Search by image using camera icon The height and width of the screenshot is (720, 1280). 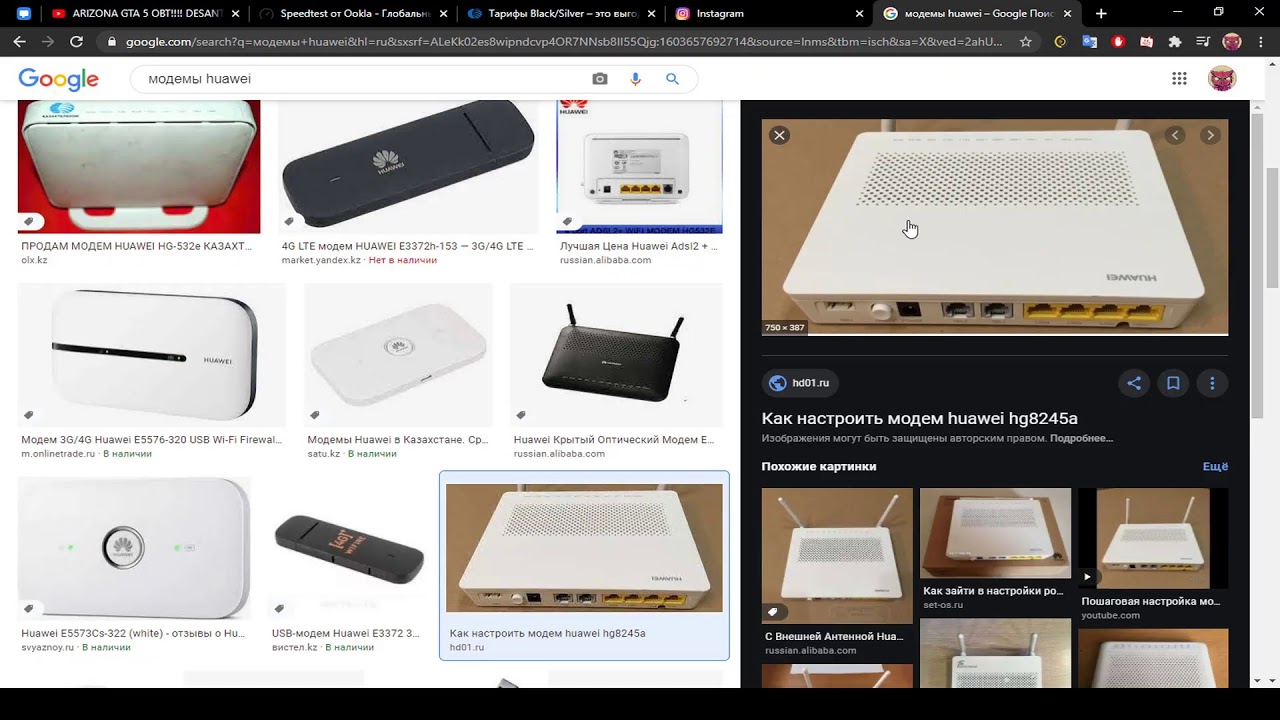coord(600,79)
